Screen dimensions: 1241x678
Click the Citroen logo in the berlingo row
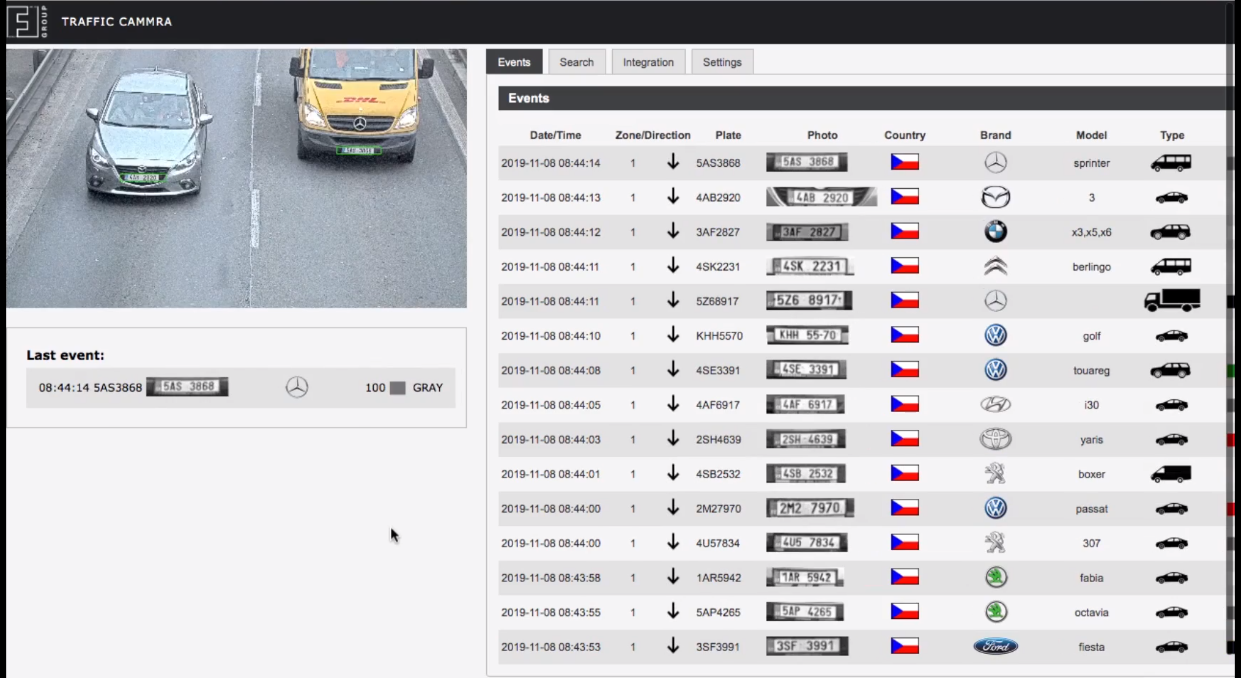[995, 266]
